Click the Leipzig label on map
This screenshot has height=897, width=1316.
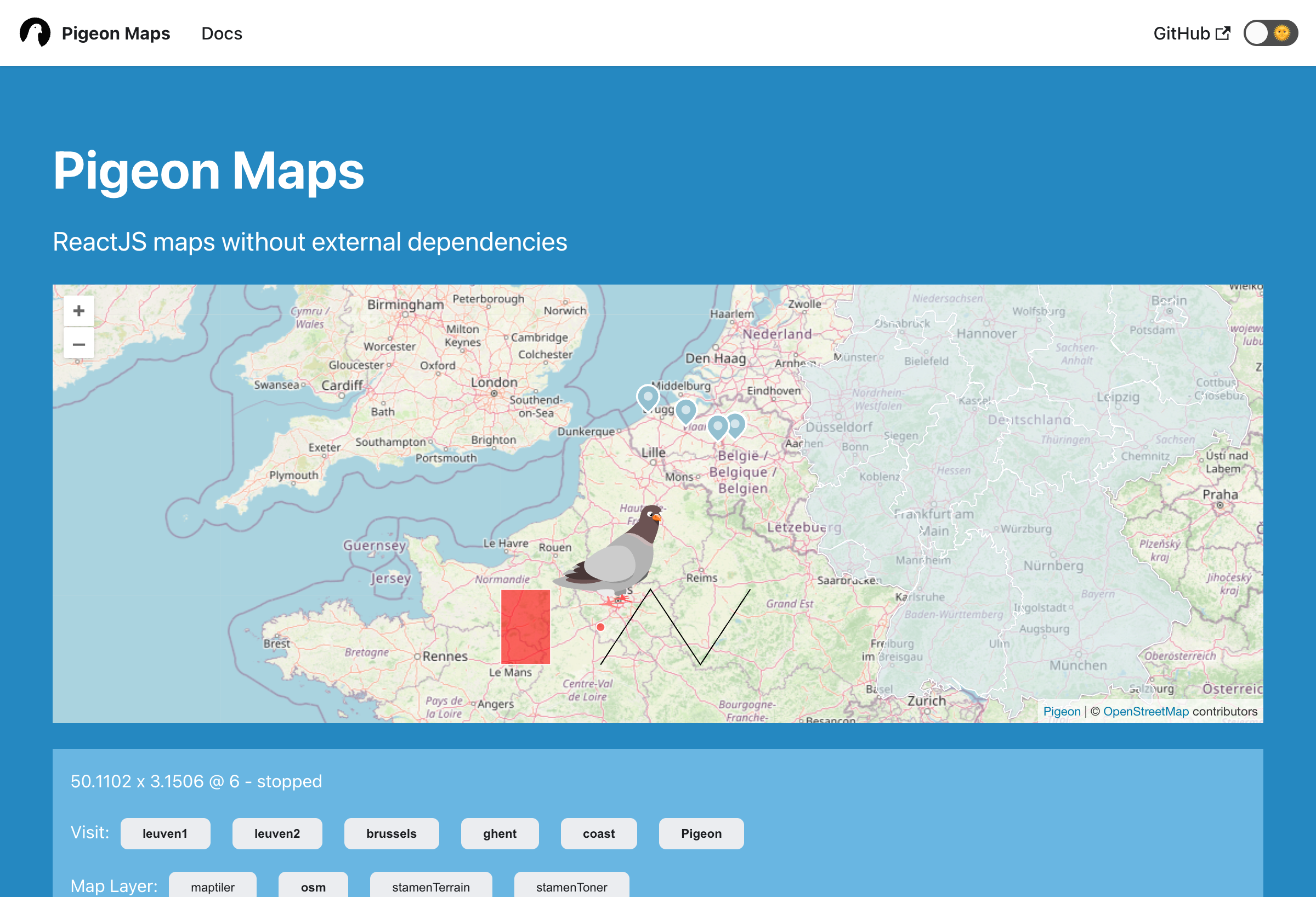(1118, 397)
